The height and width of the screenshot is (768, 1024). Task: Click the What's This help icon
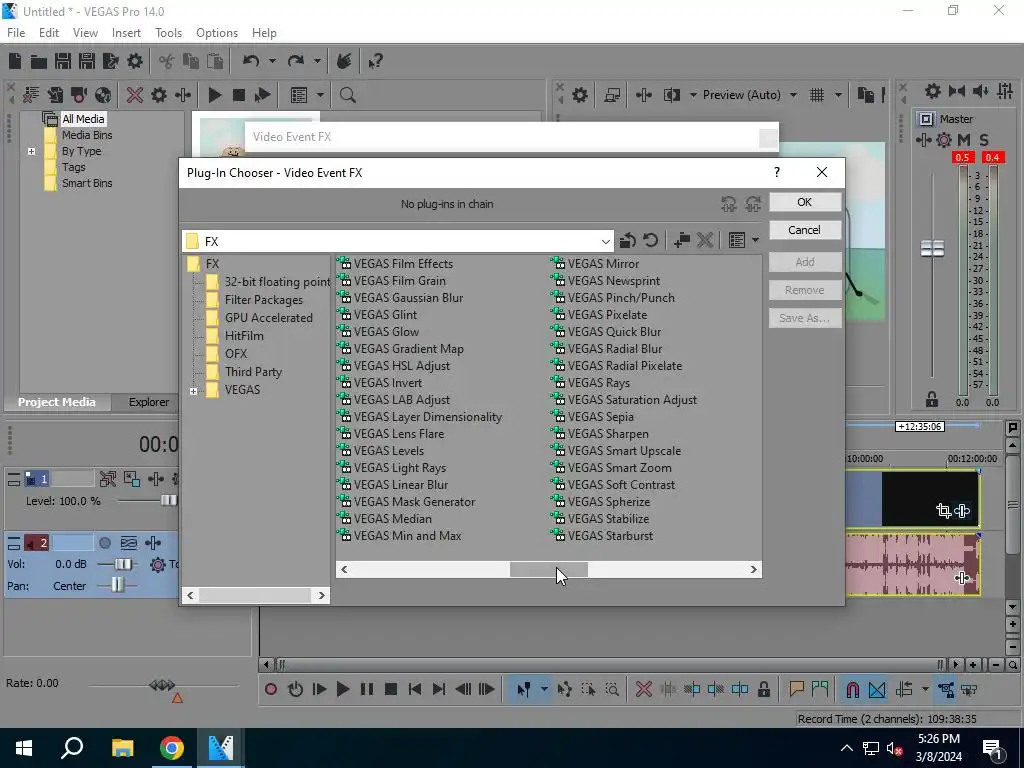click(375, 61)
